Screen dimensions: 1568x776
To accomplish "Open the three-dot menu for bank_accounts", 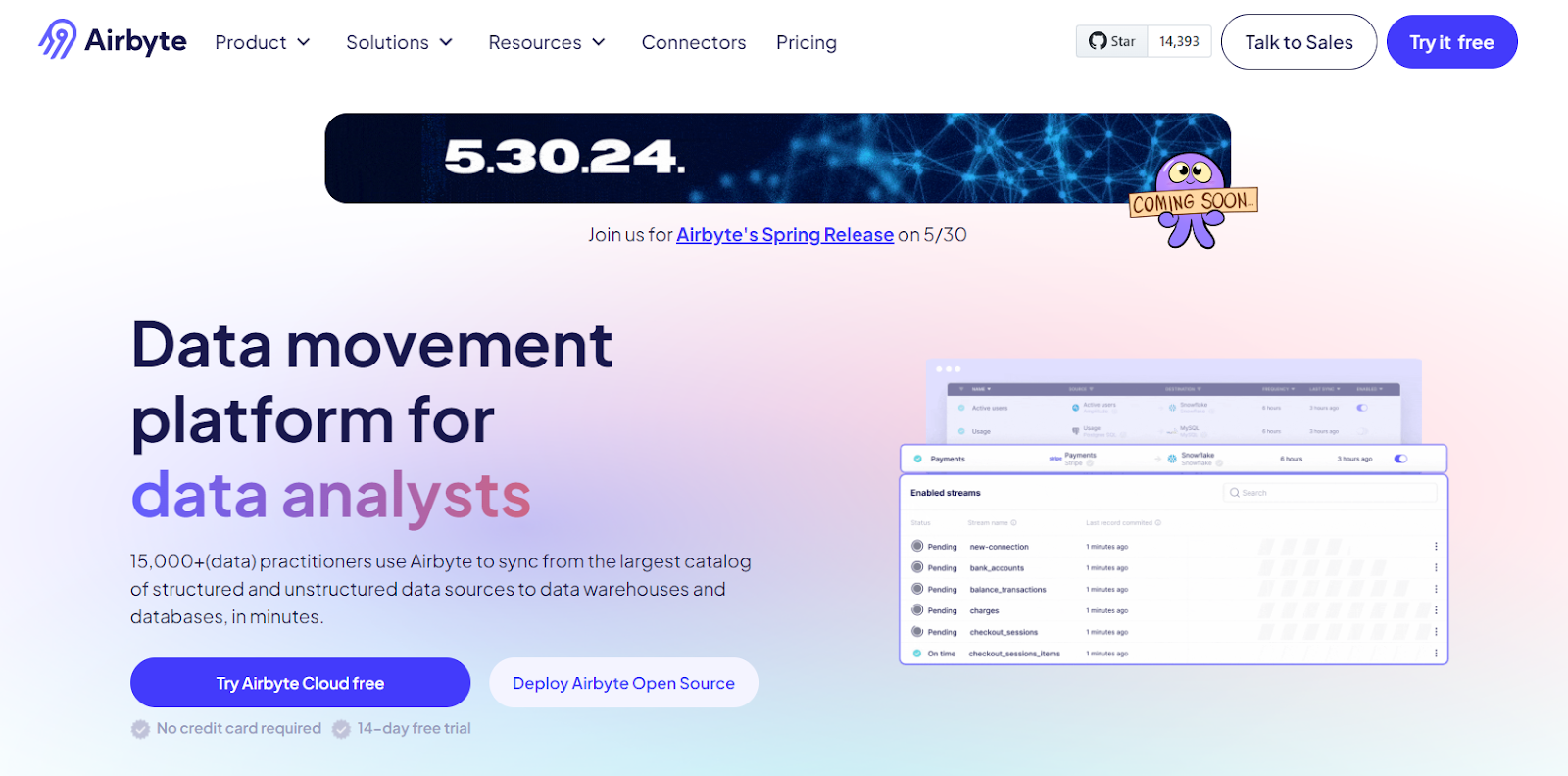I will 1436,567.
